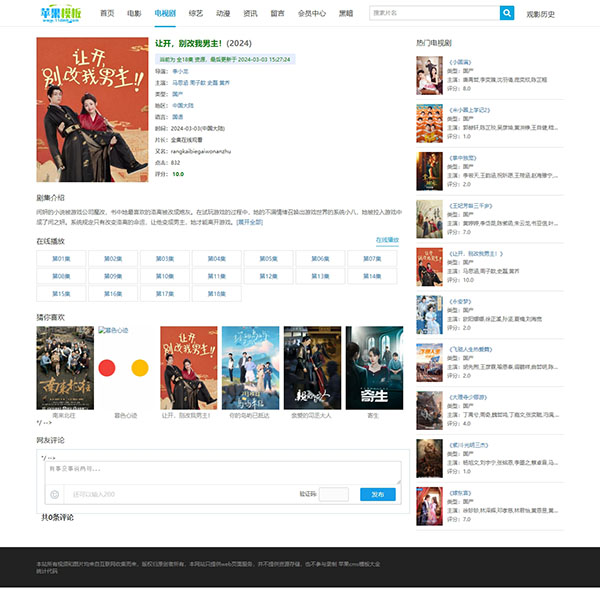600x595 pixels.
Task: Click the search magnifier icon
Action: point(507,13)
